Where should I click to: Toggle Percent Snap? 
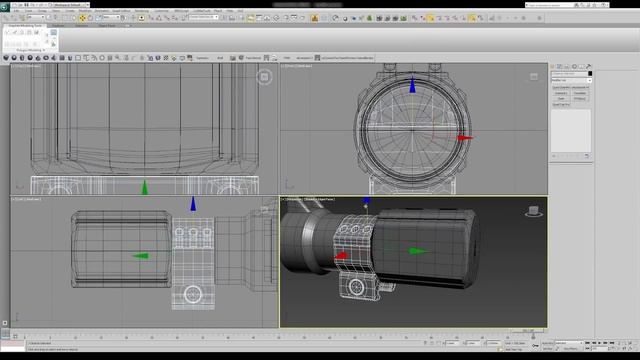click(167, 18)
